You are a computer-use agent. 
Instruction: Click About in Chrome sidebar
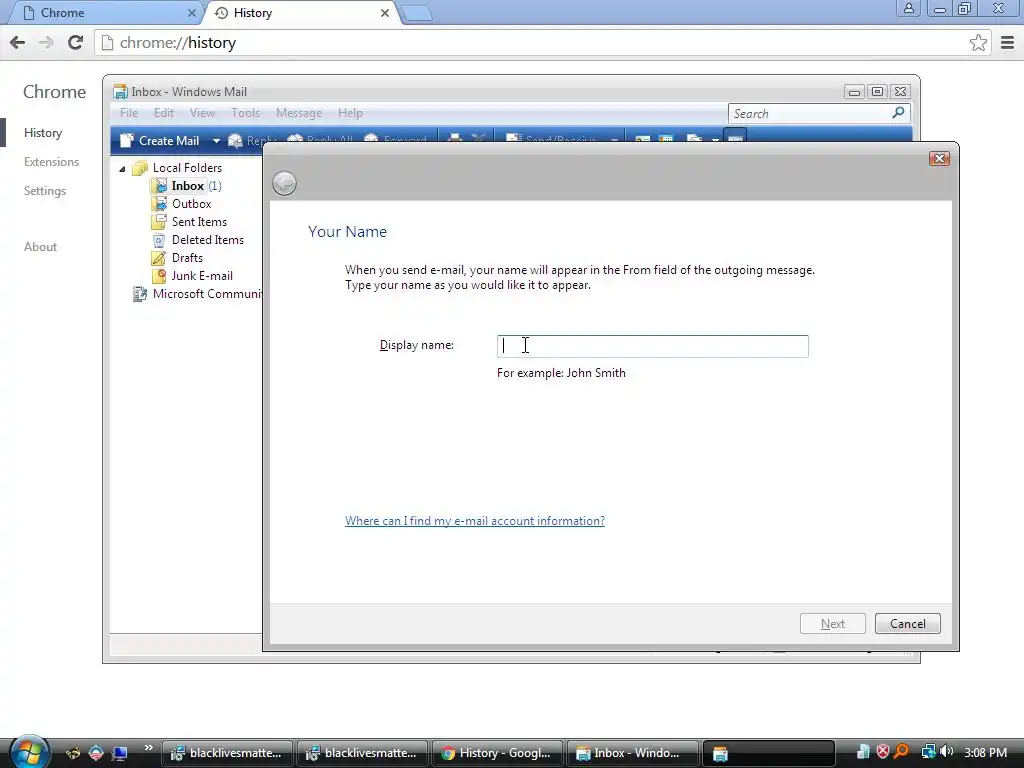click(x=40, y=247)
